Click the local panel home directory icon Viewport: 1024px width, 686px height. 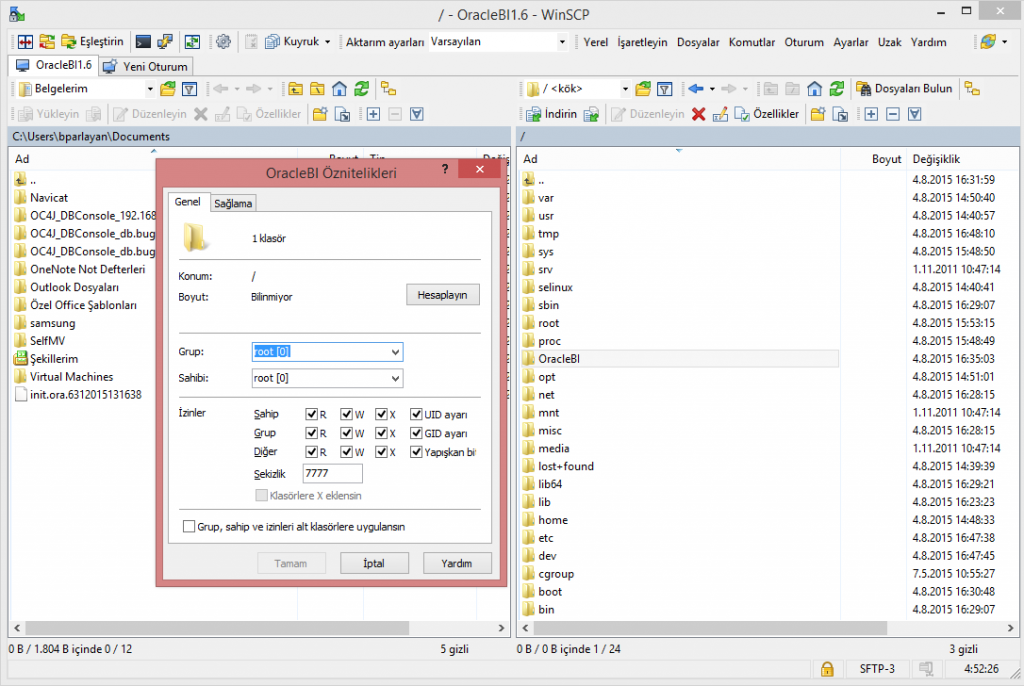(339, 89)
